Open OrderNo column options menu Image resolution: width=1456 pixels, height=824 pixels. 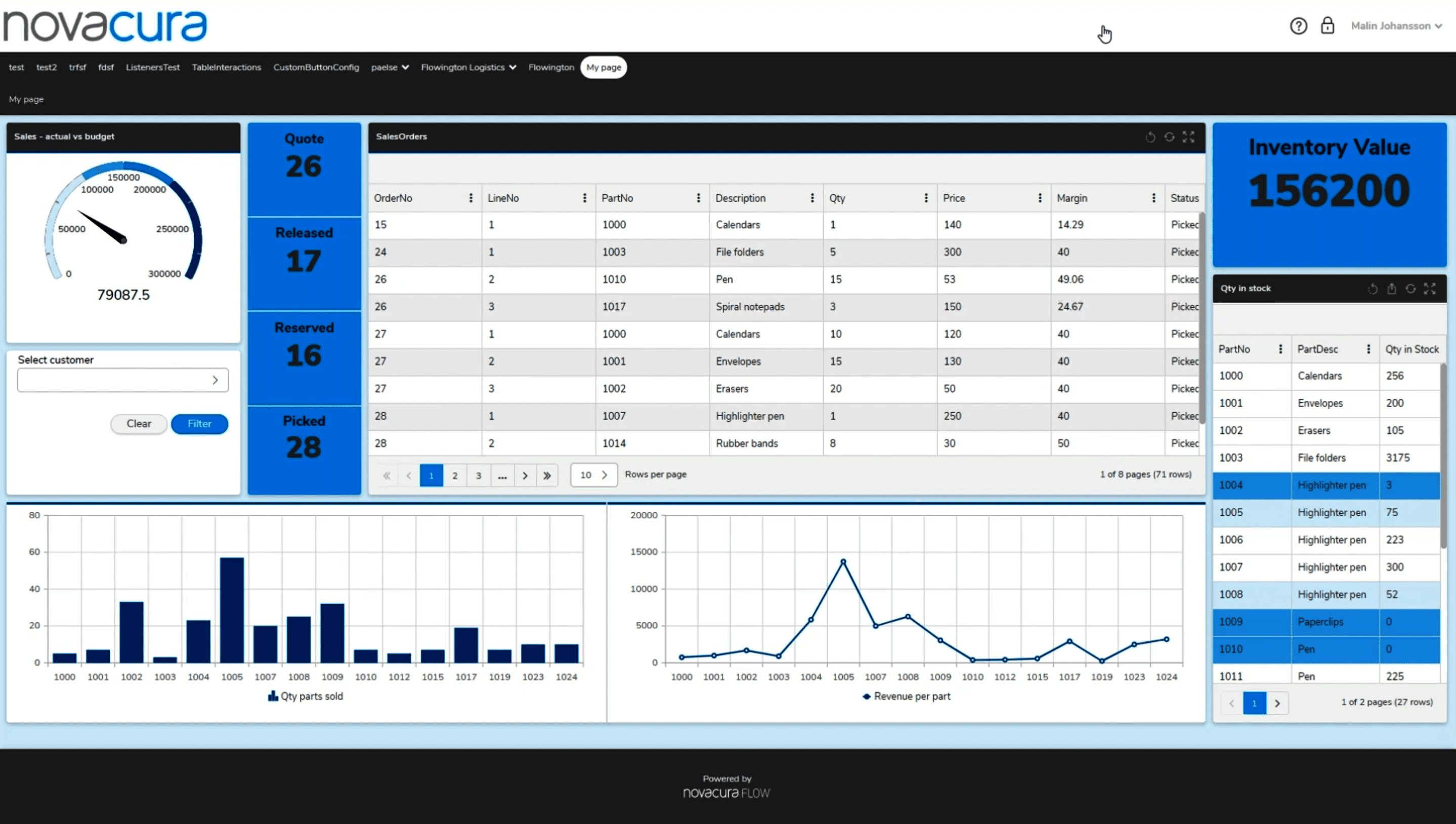point(470,198)
